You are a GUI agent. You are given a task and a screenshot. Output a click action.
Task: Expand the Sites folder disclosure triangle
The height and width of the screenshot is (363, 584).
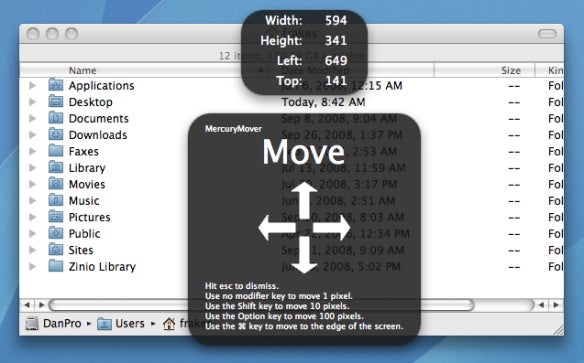(x=33, y=250)
